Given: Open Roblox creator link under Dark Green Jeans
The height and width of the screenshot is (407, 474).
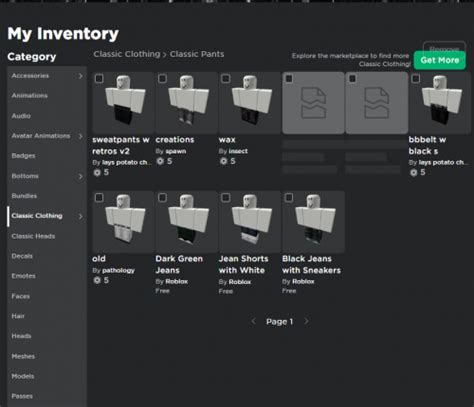Looking at the screenshot, I should [x=177, y=282].
